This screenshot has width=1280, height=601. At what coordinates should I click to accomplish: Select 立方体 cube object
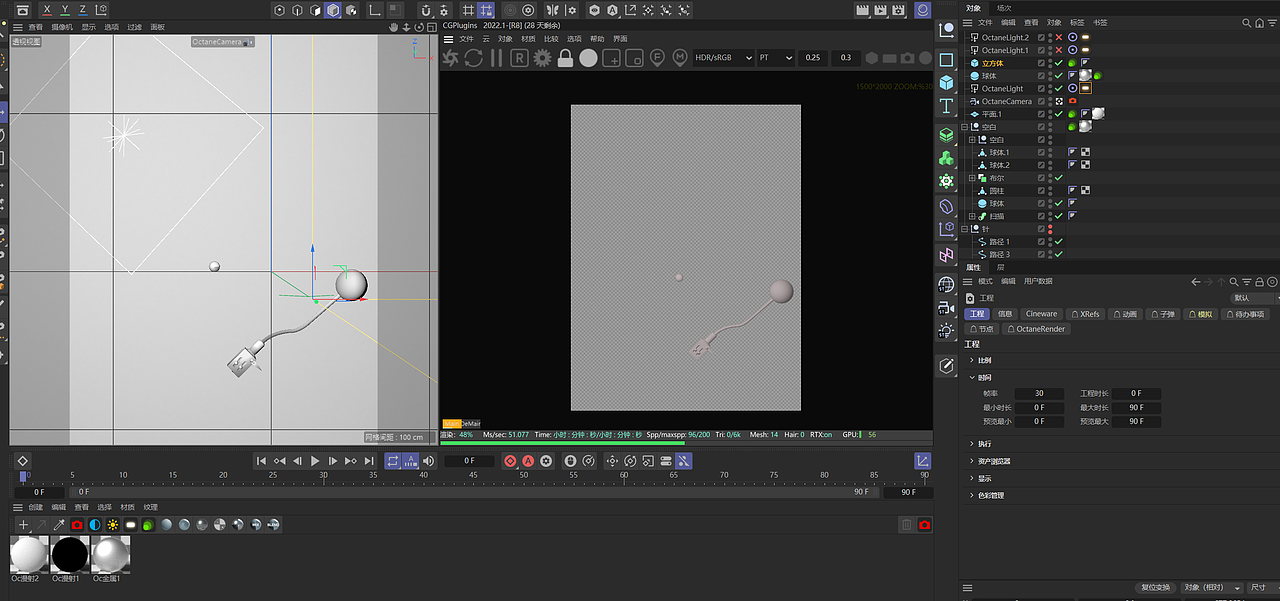[x=992, y=63]
